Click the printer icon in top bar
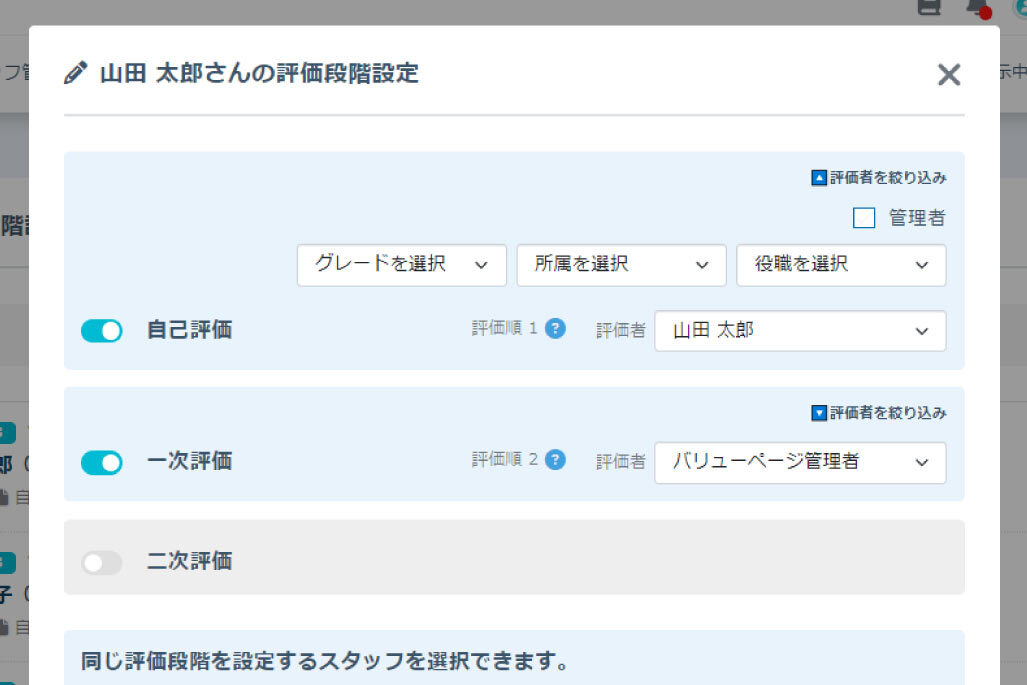Screen dimensions: 1027x685 [929, 7]
